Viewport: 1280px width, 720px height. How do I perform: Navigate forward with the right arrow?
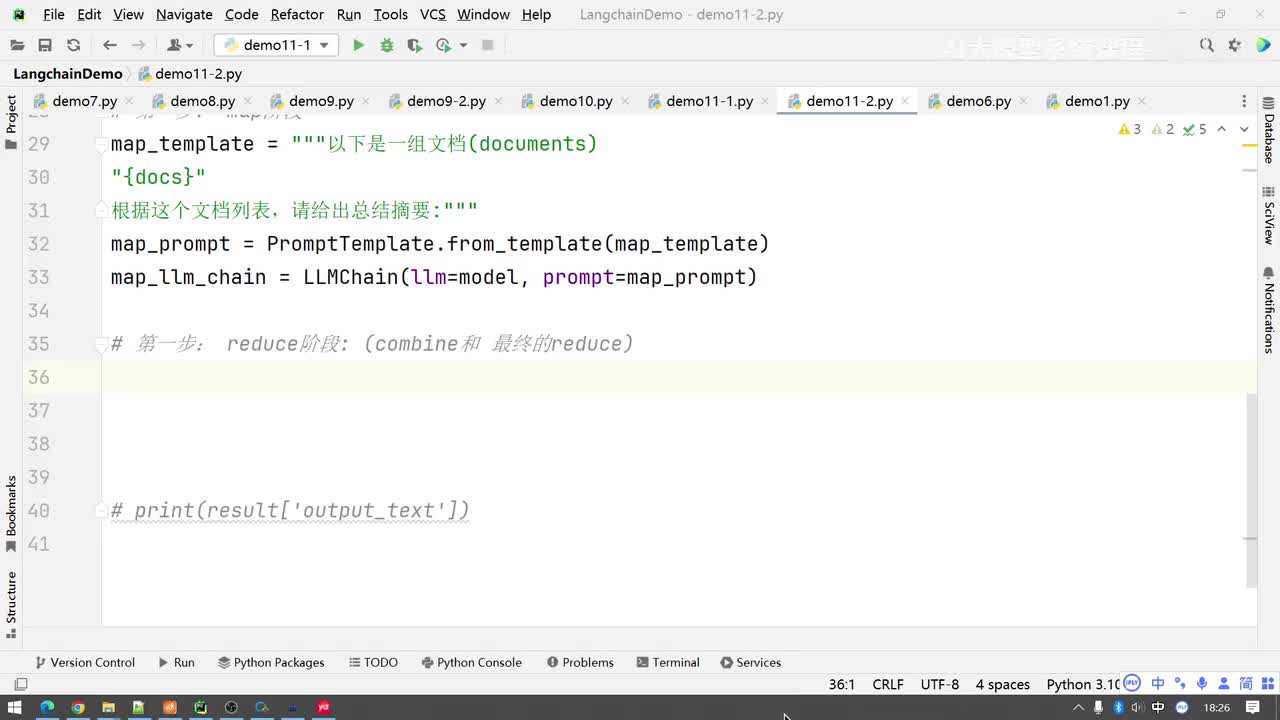139,45
